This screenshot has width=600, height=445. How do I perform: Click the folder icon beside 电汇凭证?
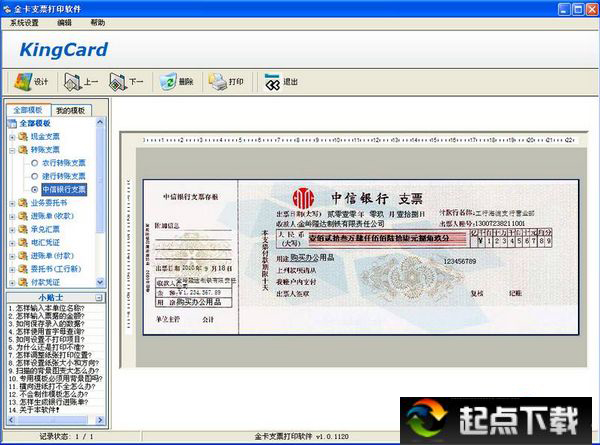tap(23, 243)
